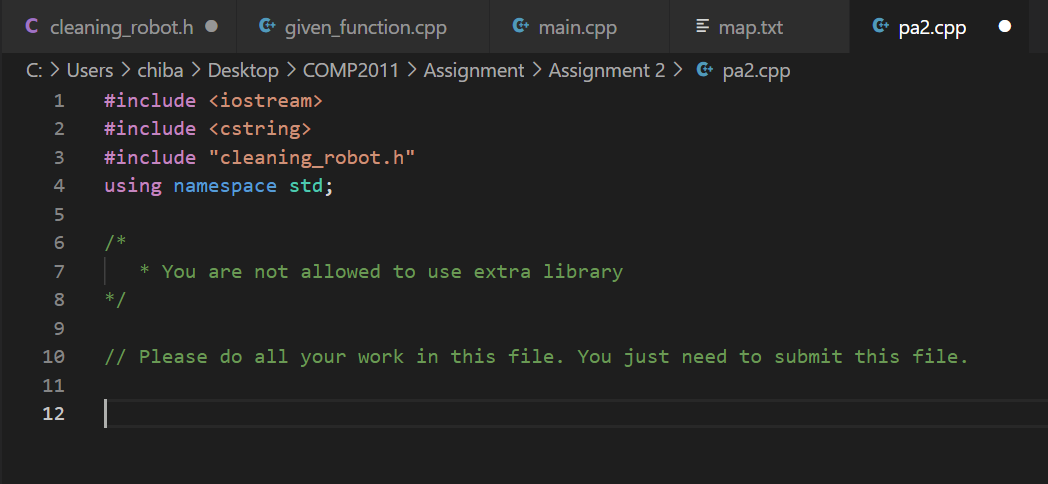Expand the chevron after Desktop in breadcrumb

[291, 70]
